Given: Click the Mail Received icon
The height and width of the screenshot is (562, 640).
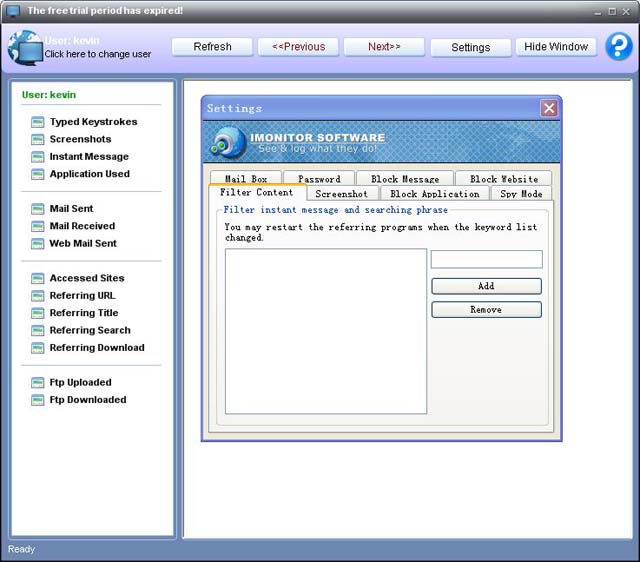Looking at the screenshot, I should point(38,226).
